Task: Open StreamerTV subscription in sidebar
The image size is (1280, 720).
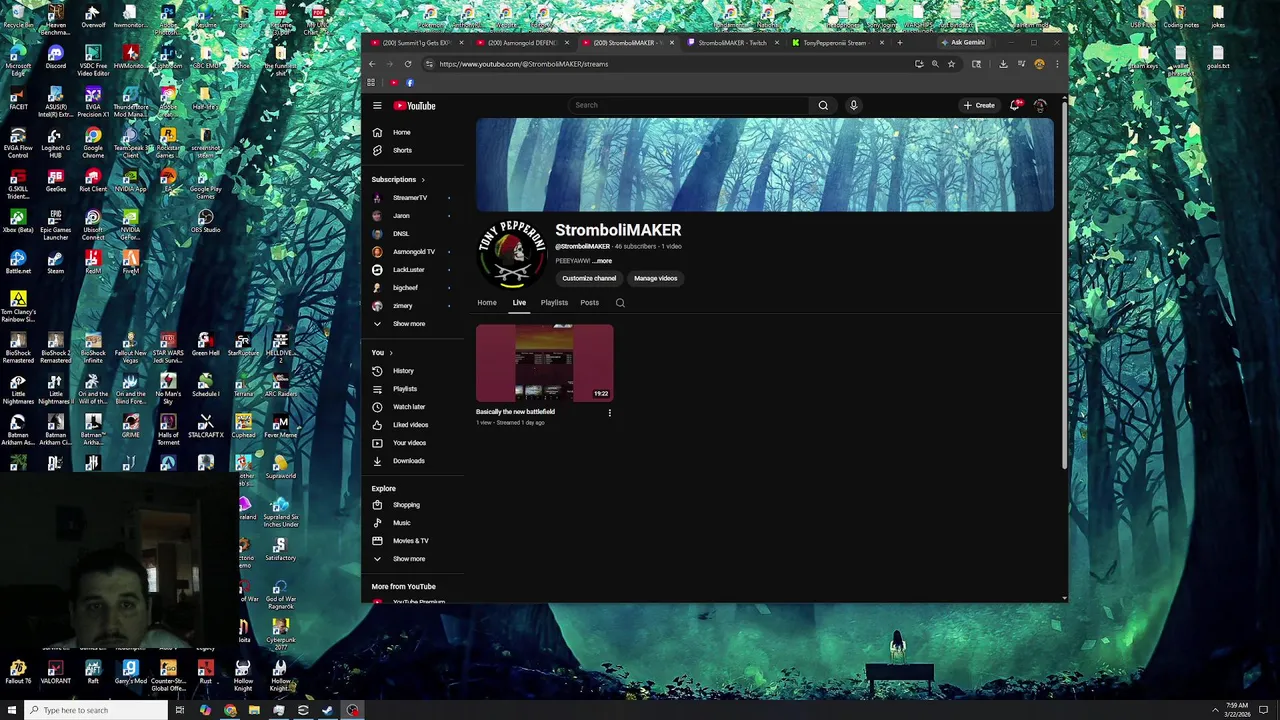Action: 412,198
